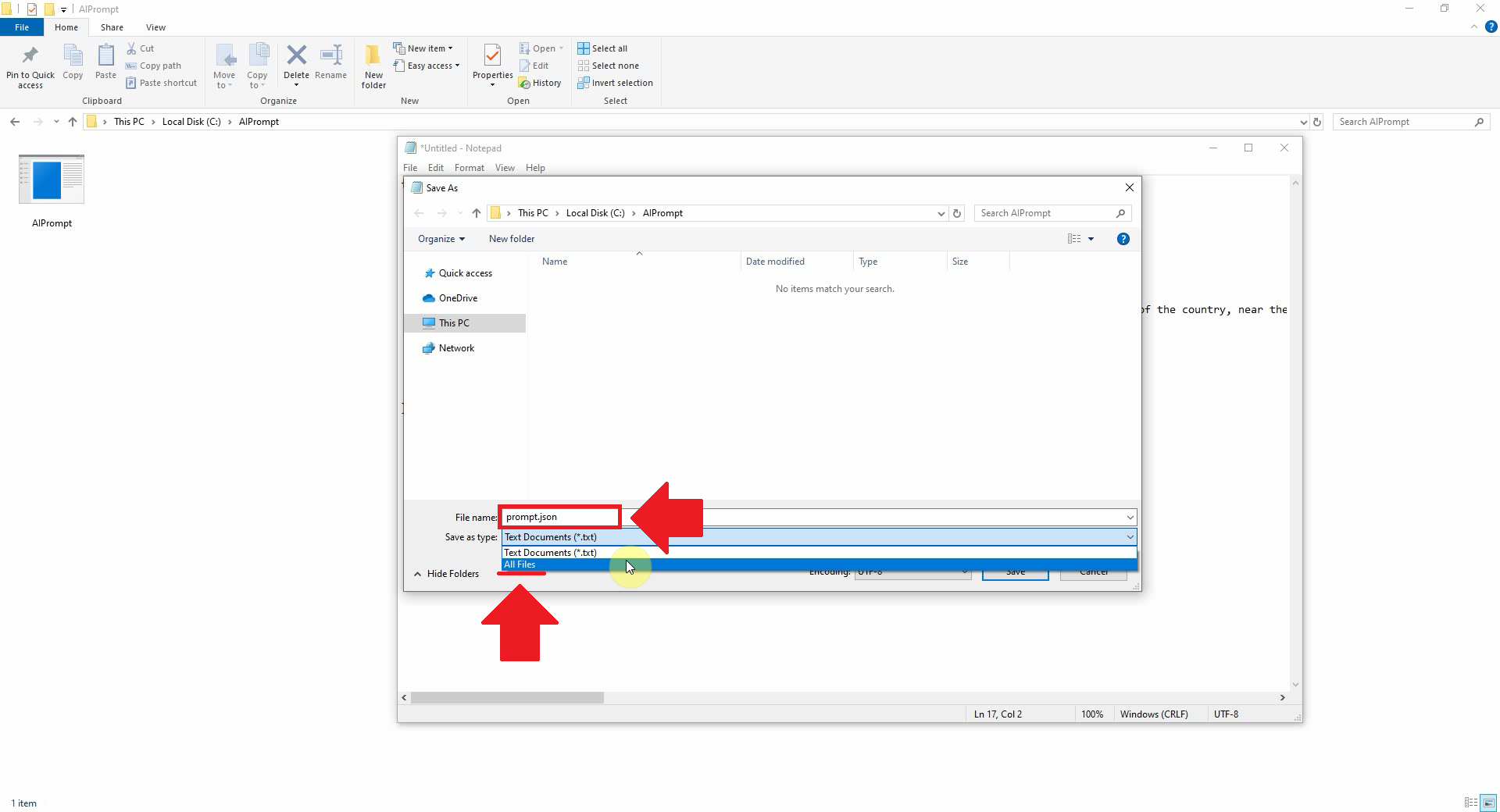
Task: Click Explorer up one level arrow
Action: pyautogui.click(x=73, y=122)
